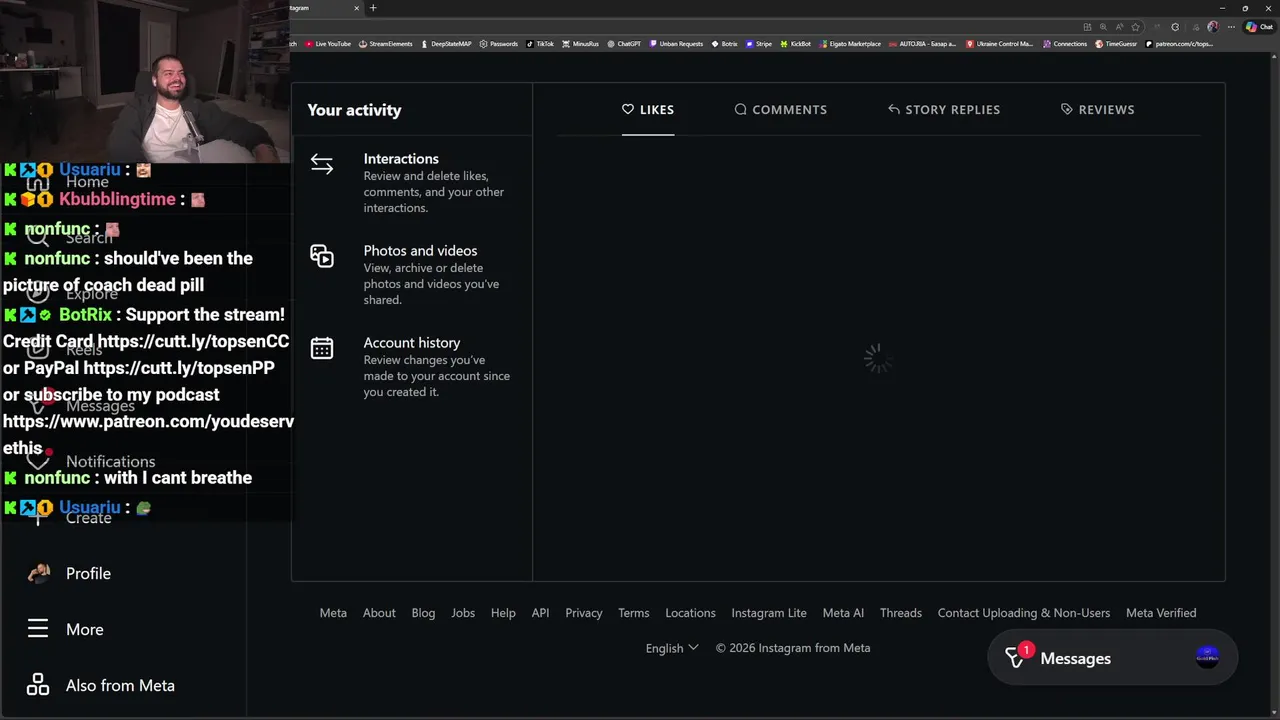The height and width of the screenshot is (720, 1280).
Task: Click the browser favorites star icon
Action: point(1135,27)
